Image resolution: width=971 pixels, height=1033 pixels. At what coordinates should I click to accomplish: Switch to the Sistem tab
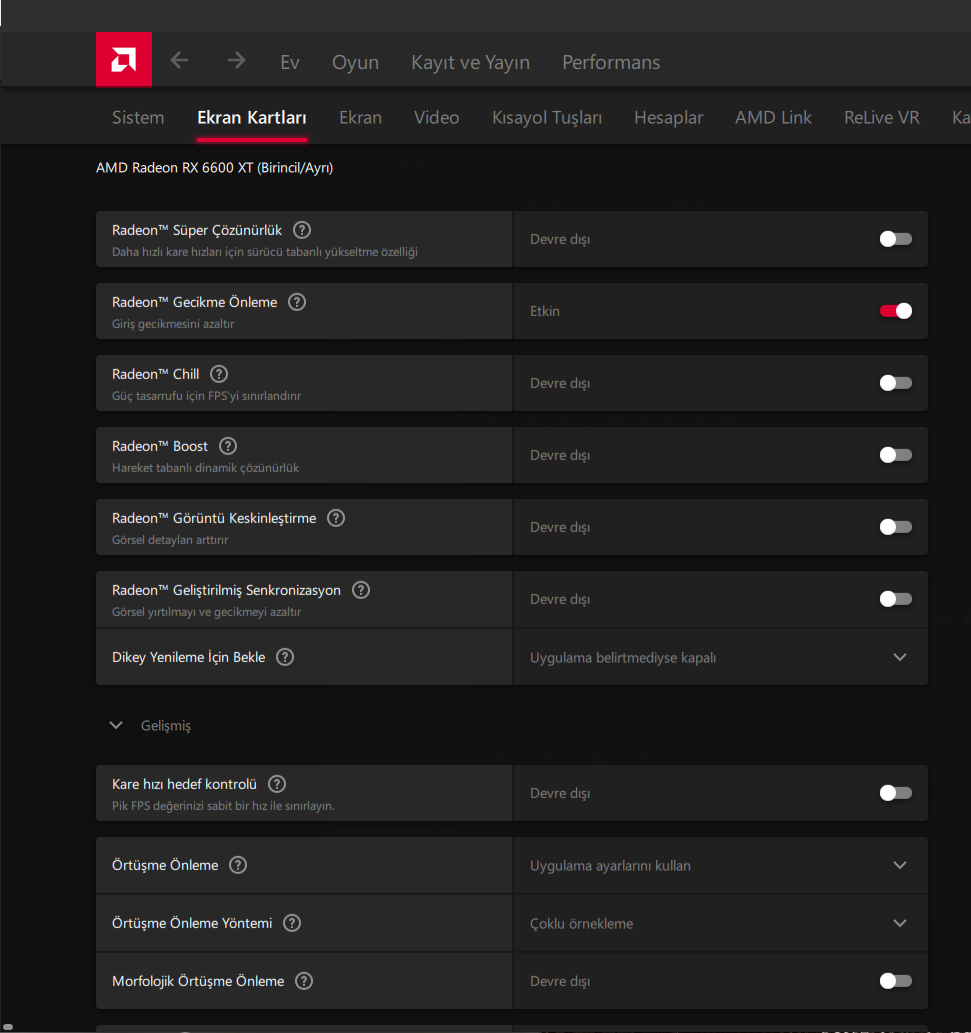pyautogui.click(x=138, y=117)
